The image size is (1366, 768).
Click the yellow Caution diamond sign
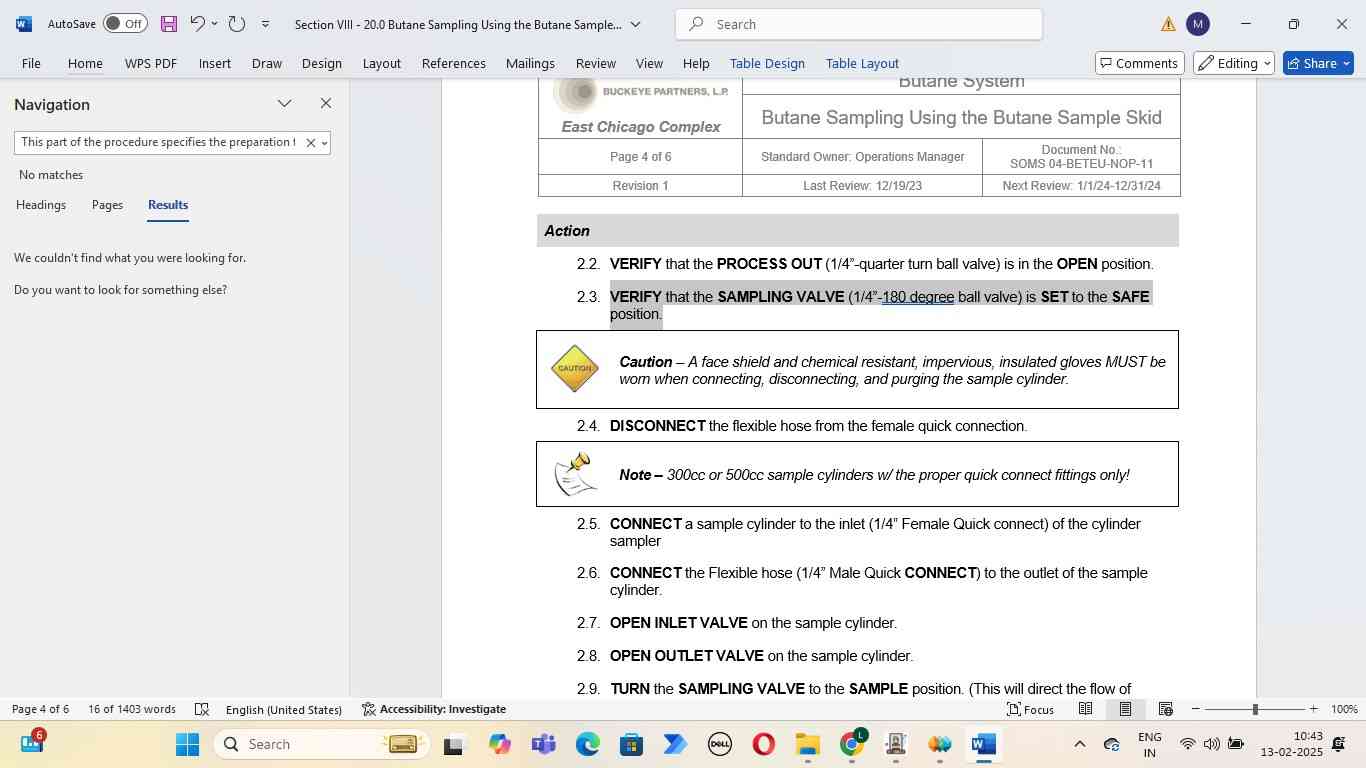tap(575, 369)
